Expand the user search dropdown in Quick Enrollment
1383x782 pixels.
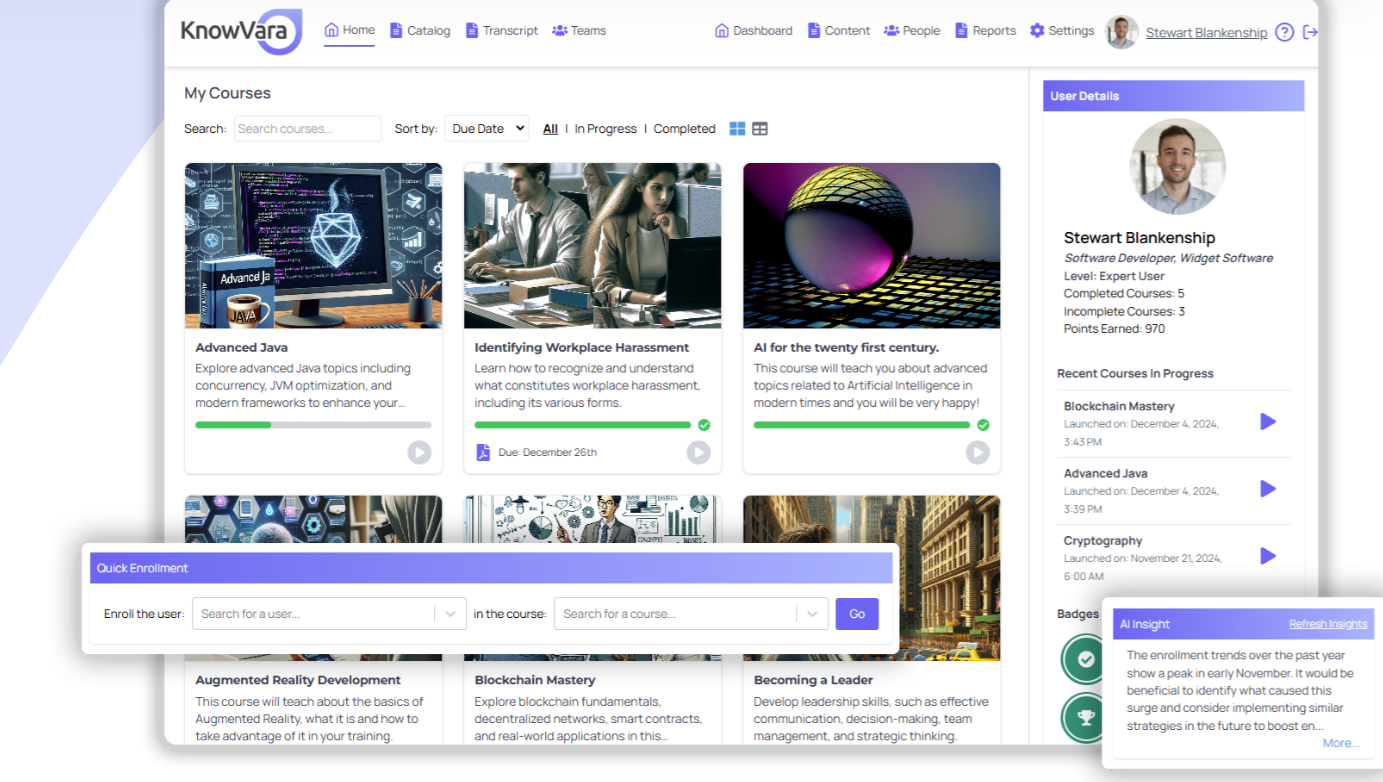click(x=450, y=613)
